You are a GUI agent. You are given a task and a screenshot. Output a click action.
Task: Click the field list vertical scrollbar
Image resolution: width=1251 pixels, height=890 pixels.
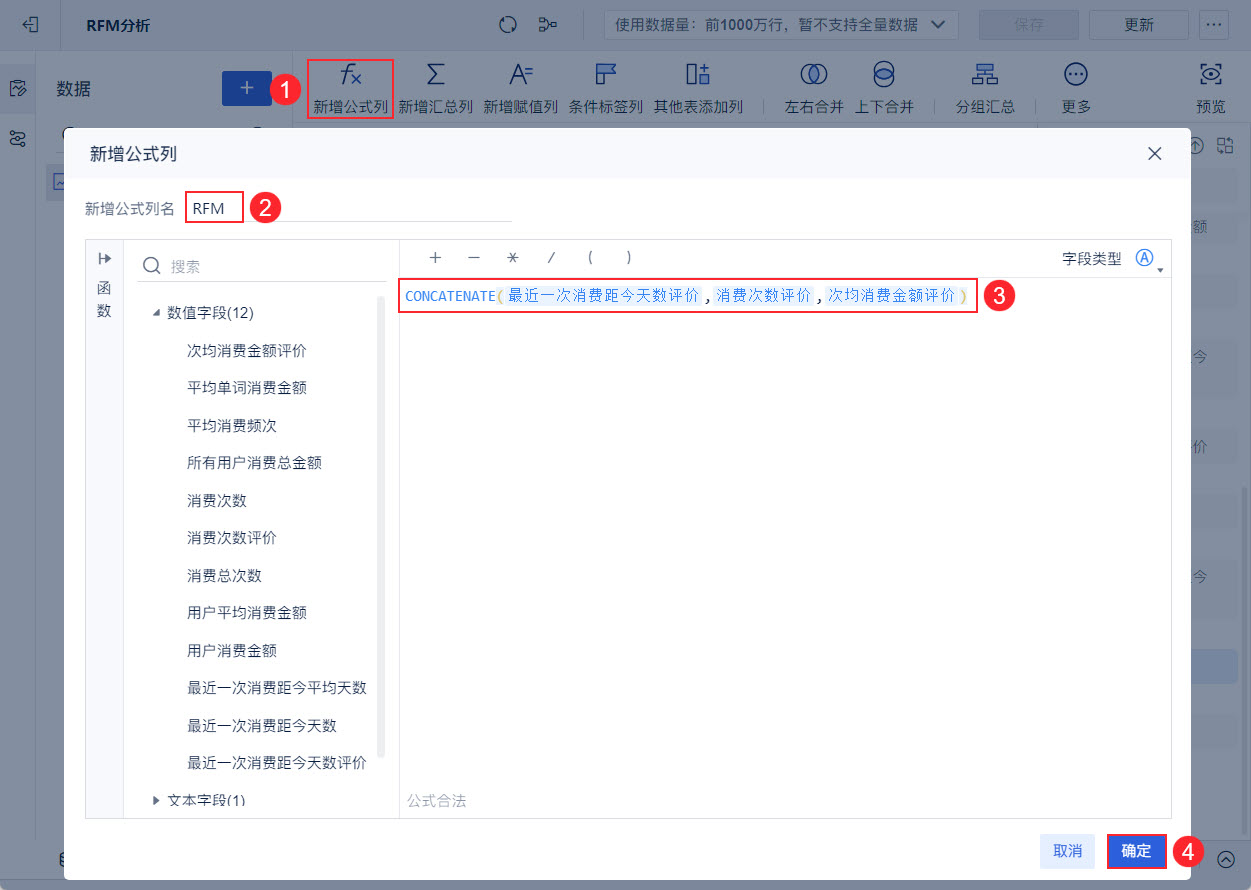tap(381, 527)
